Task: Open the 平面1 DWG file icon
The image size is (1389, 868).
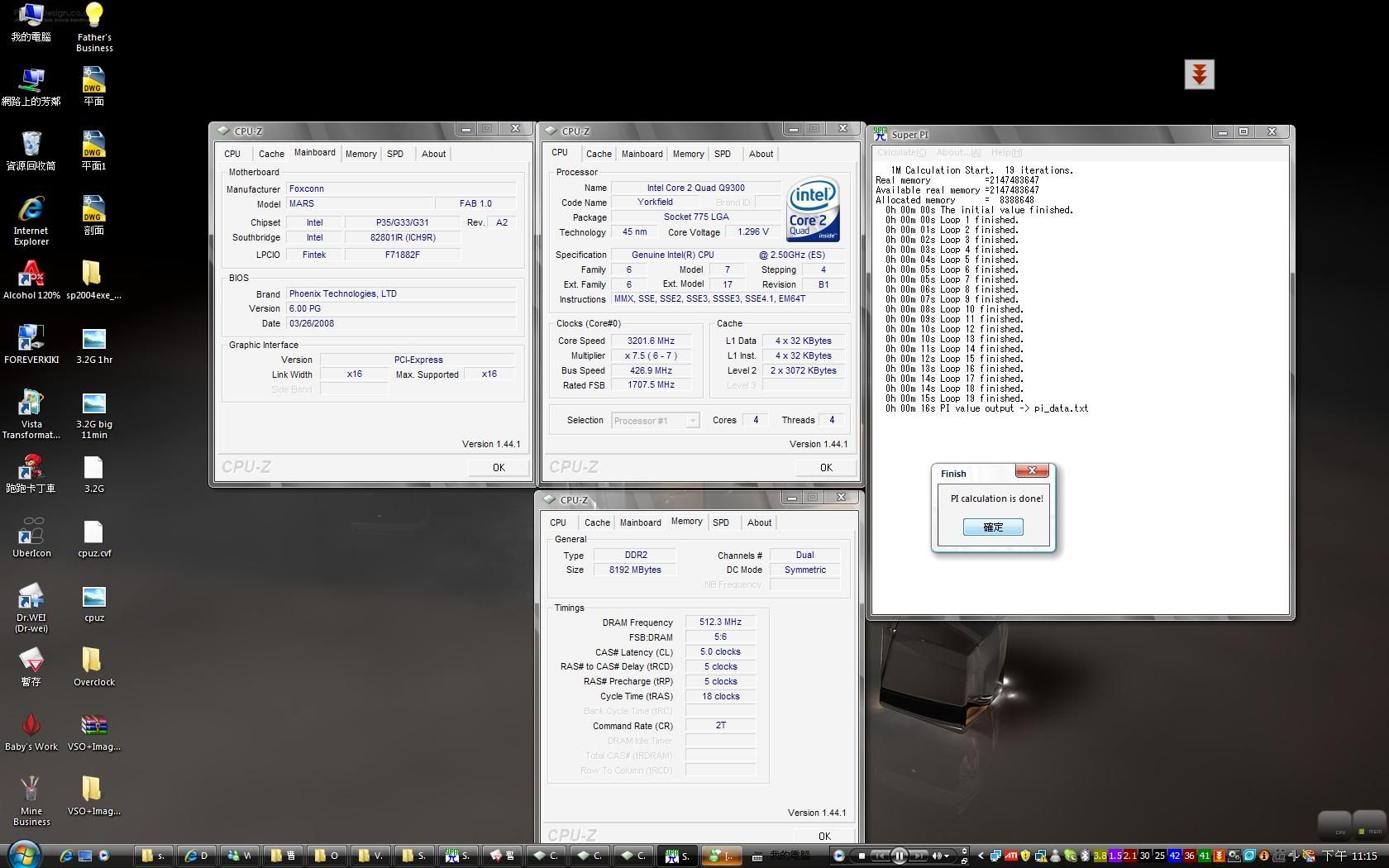Action: pos(93,151)
